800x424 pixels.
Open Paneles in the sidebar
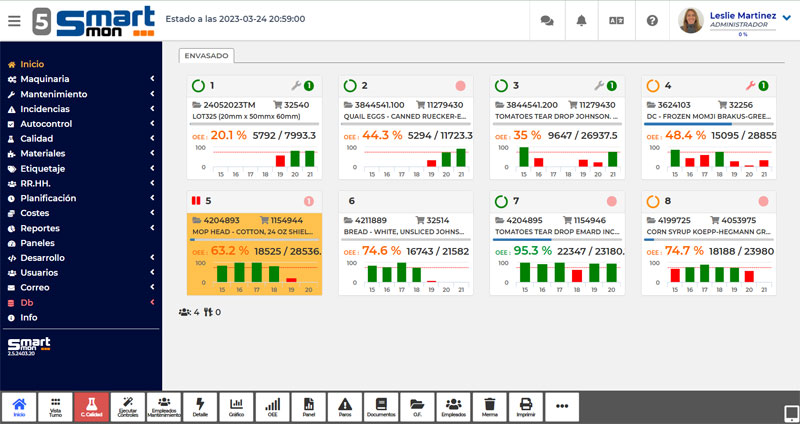38,243
